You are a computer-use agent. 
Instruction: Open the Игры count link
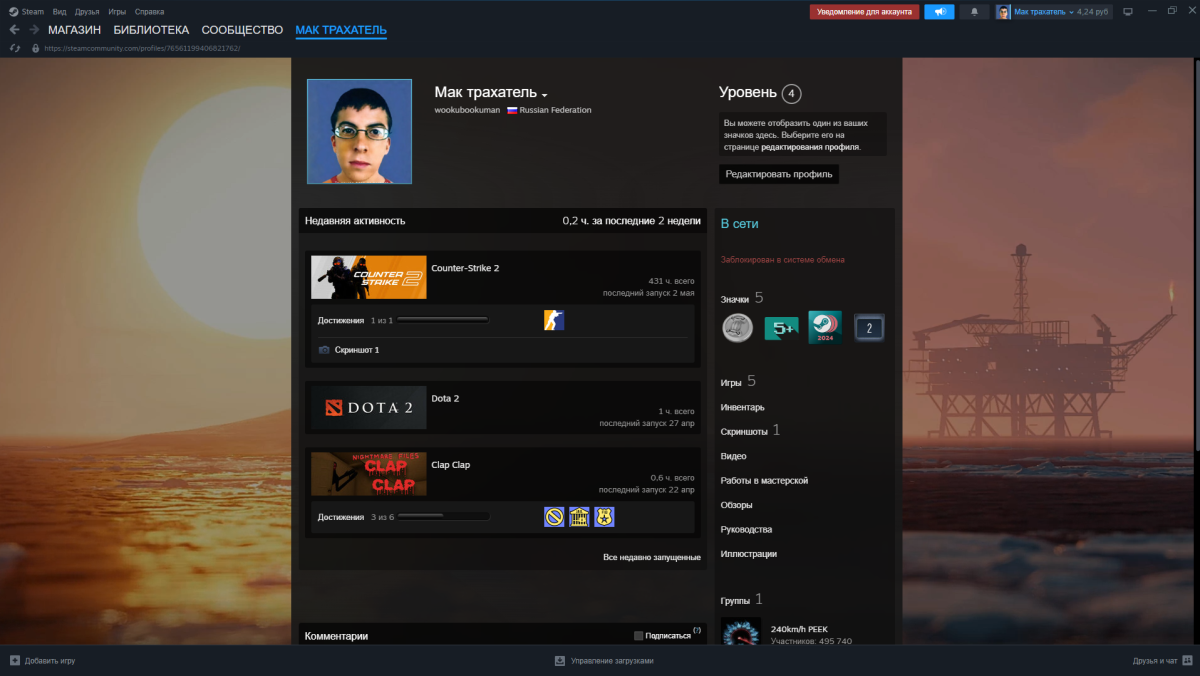pyautogui.click(x=738, y=382)
